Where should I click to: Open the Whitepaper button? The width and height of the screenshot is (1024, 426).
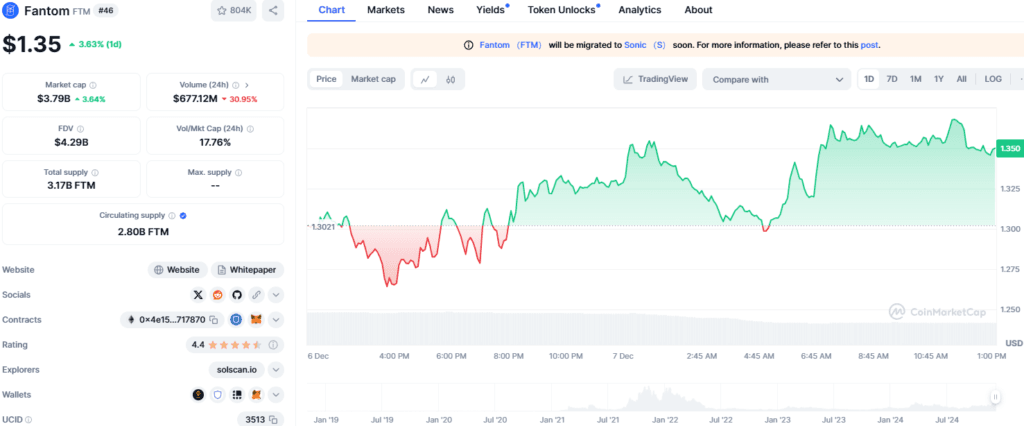[247, 270]
